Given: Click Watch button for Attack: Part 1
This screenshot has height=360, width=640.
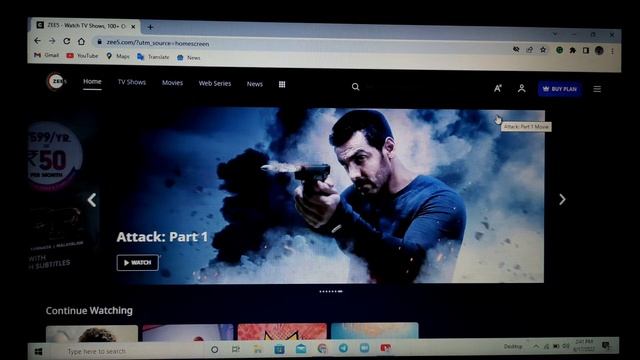Looking at the screenshot, I should click(138, 262).
